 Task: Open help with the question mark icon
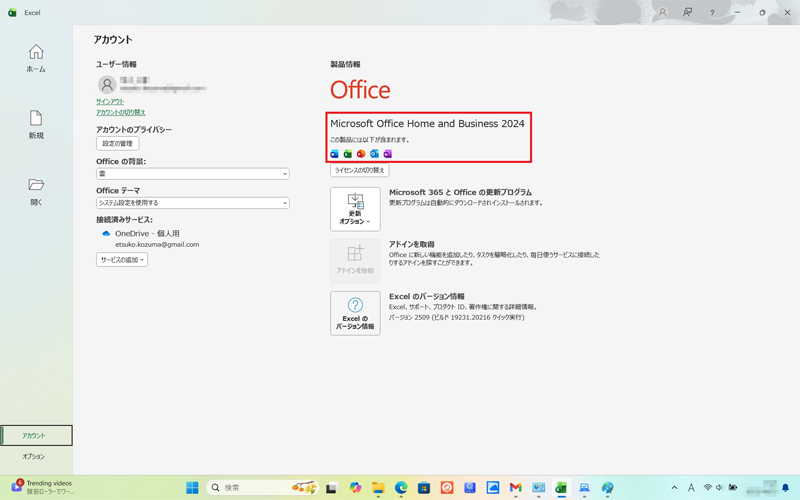coord(712,13)
